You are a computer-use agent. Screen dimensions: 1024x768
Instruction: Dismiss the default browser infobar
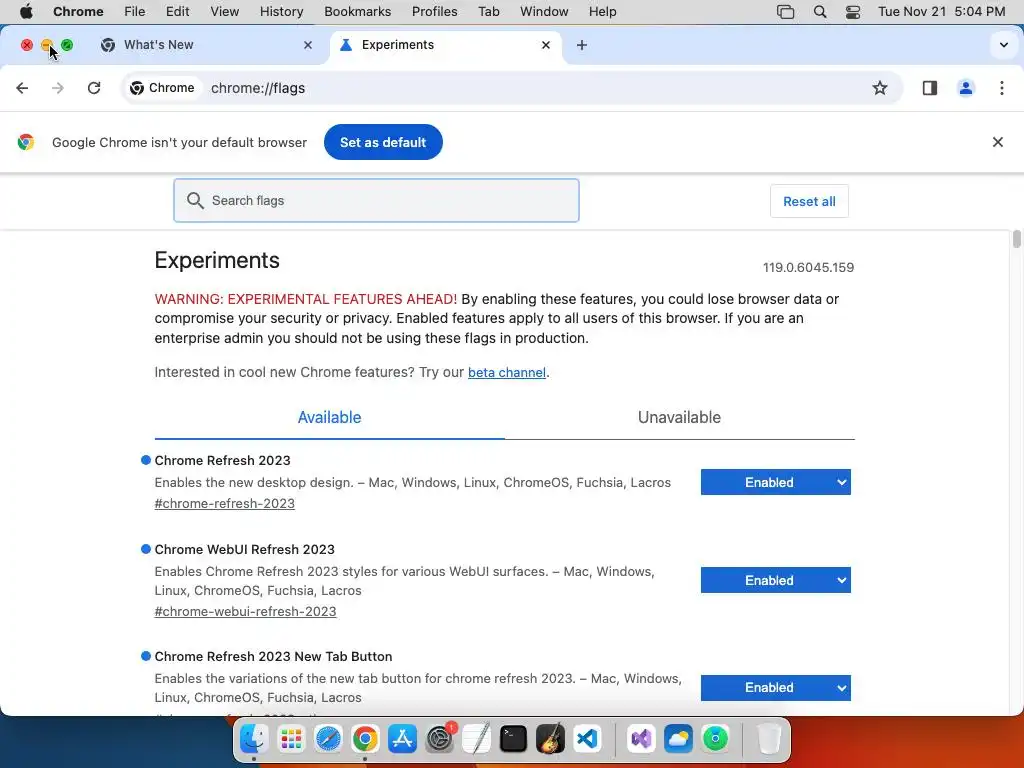click(x=997, y=142)
